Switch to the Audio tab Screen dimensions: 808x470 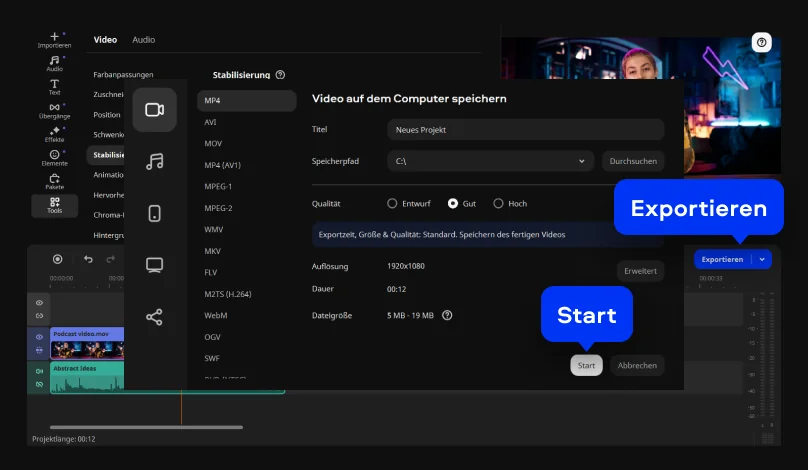coord(143,40)
